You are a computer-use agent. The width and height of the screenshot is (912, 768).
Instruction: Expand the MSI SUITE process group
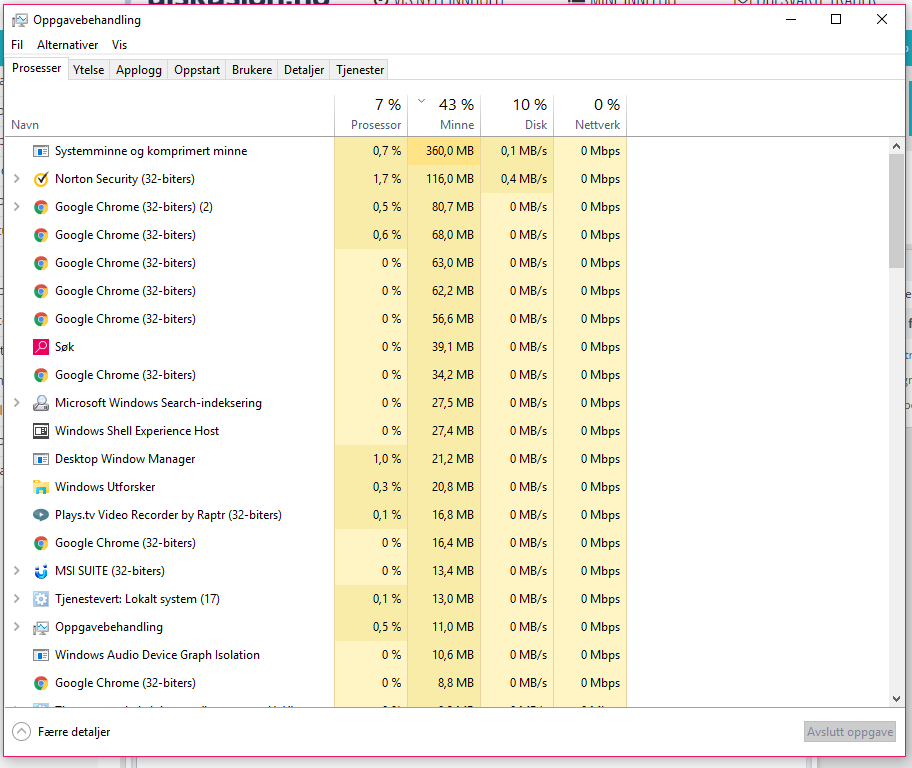[x=17, y=571]
